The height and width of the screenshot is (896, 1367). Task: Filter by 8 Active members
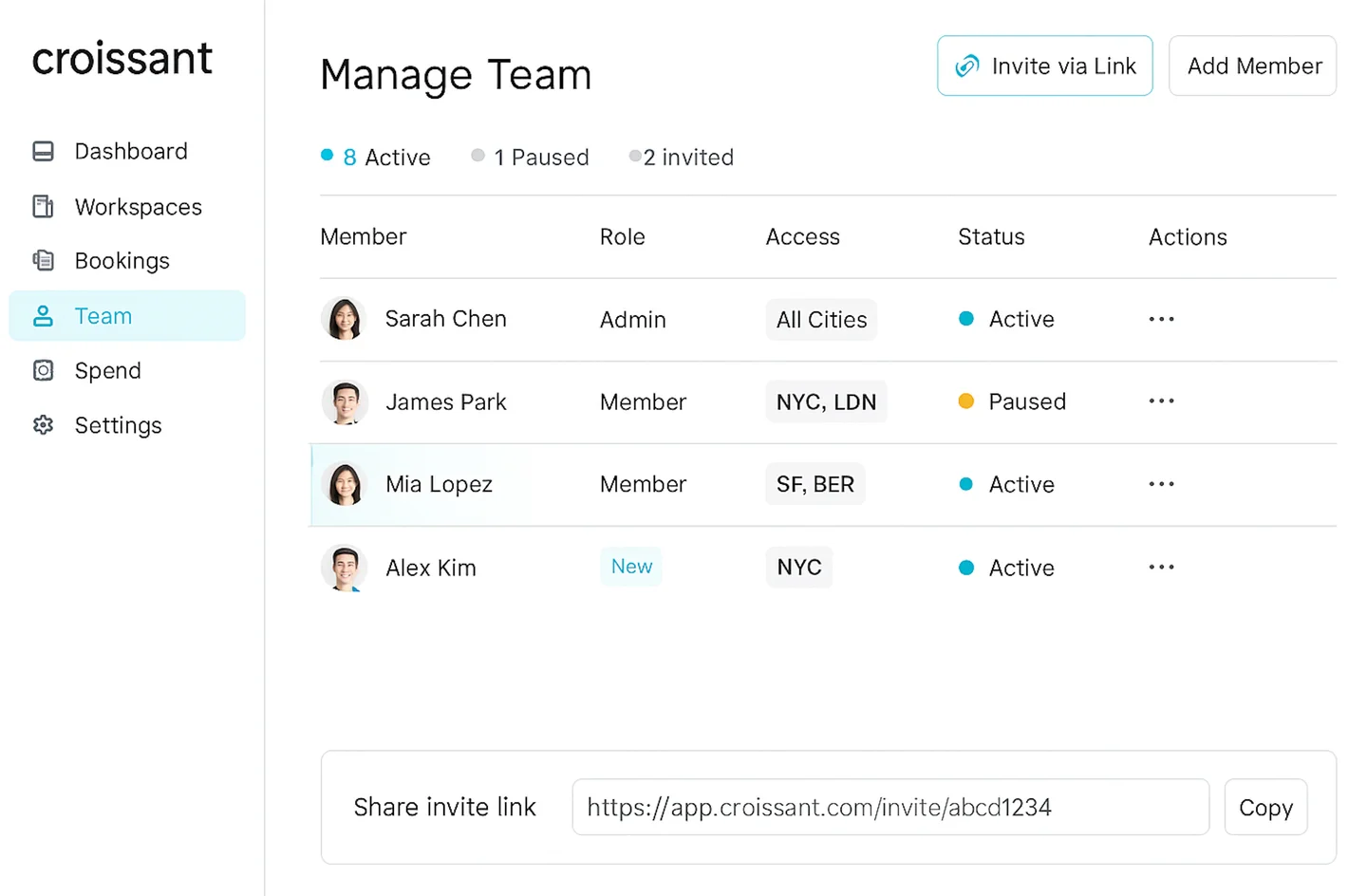coord(376,157)
